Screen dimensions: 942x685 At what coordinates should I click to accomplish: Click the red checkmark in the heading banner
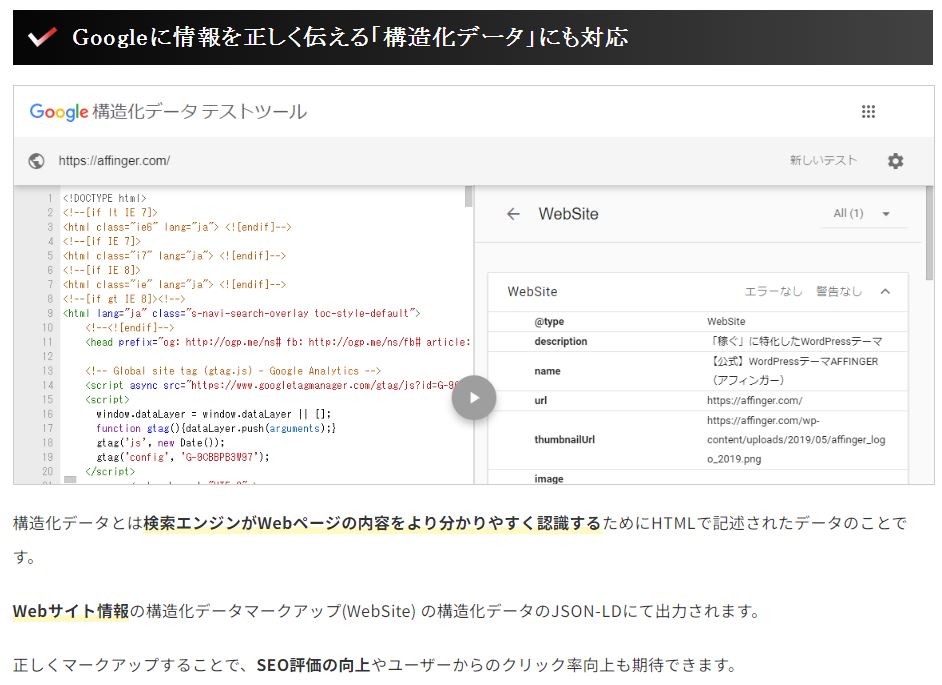pyautogui.click(x=43, y=37)
